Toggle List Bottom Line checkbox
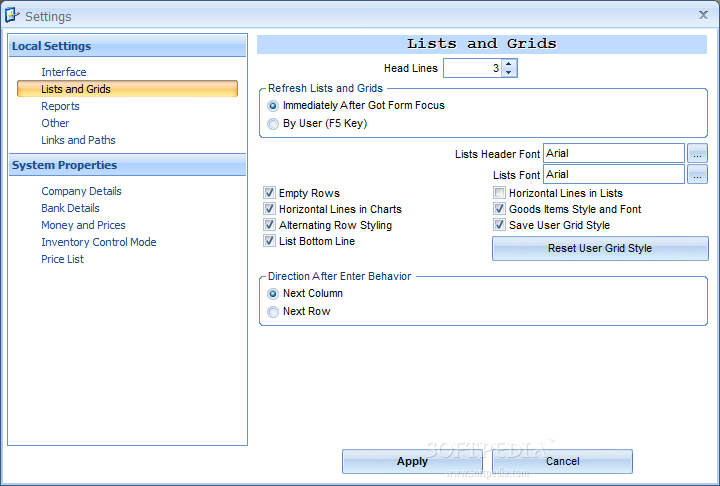Image resolution: width=720 pixels, height=486 pixels. (270, 241)
